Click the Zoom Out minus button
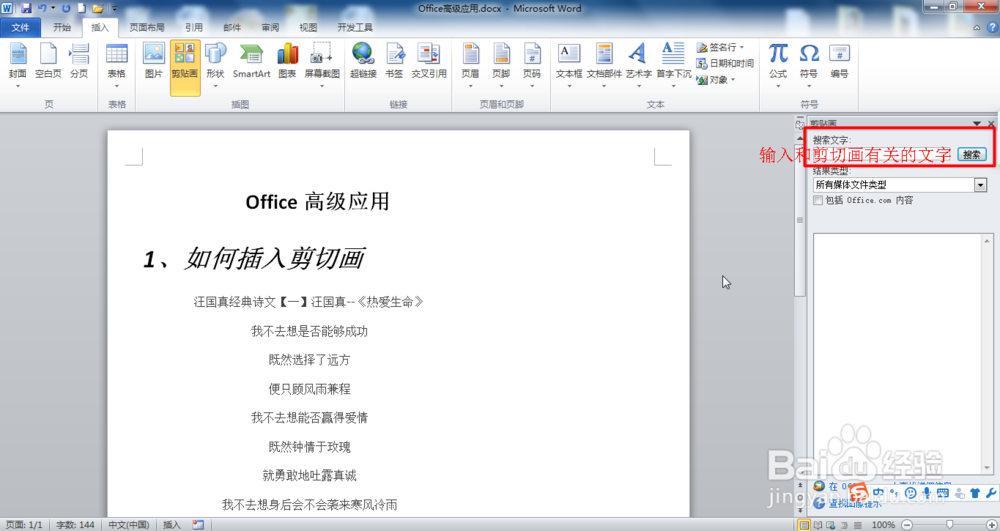 coord(907,525)
